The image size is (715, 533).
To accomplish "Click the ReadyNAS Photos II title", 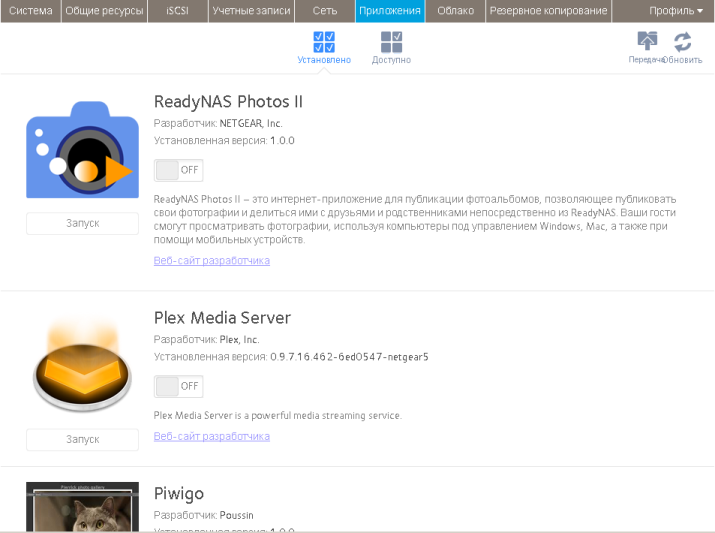I will pos(228,102).
